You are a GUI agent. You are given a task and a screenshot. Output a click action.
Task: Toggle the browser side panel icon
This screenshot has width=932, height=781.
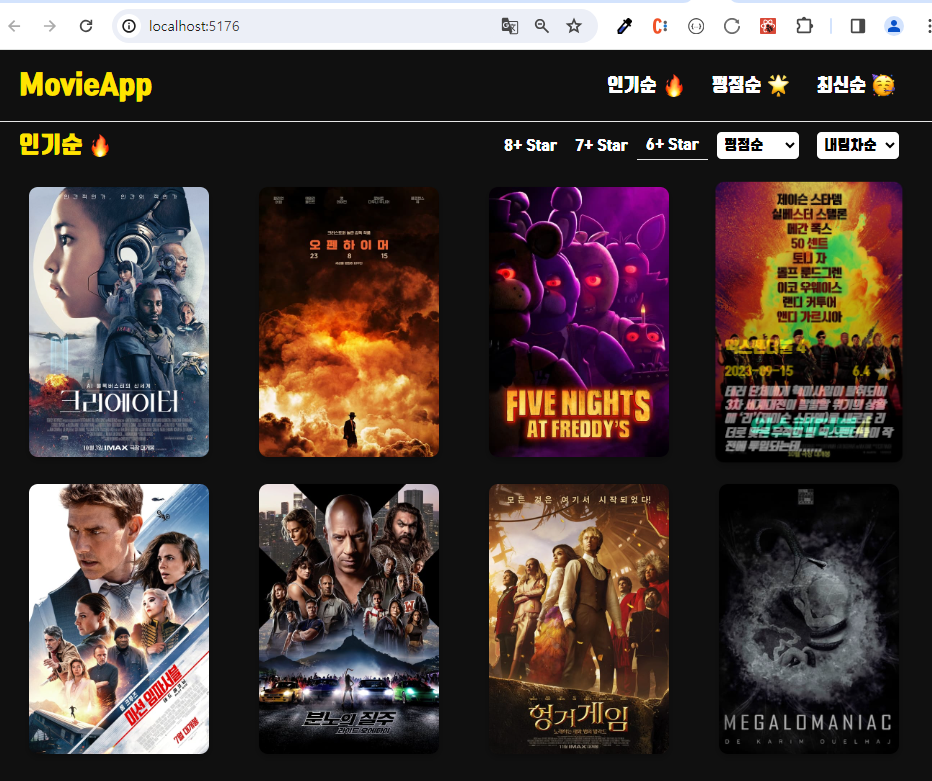coord(858,26)
